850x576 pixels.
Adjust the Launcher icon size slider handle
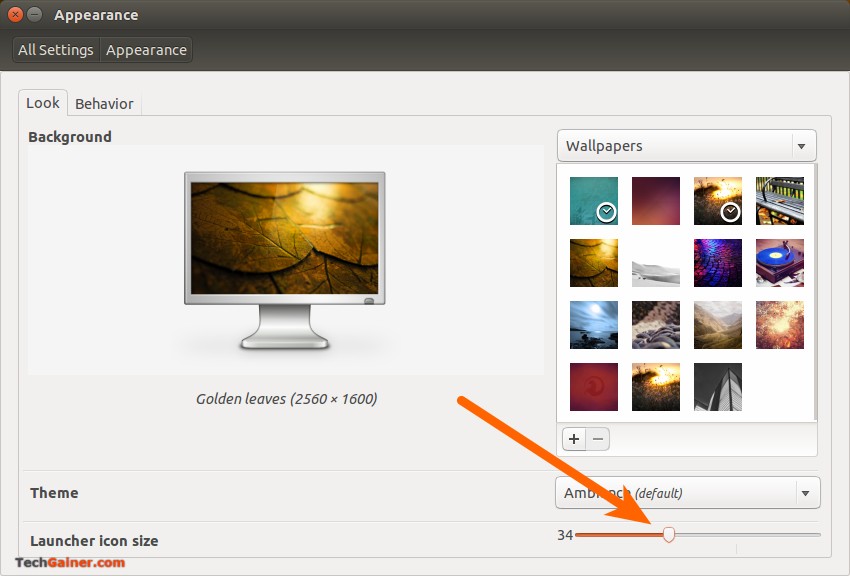(x=669, y=534)
